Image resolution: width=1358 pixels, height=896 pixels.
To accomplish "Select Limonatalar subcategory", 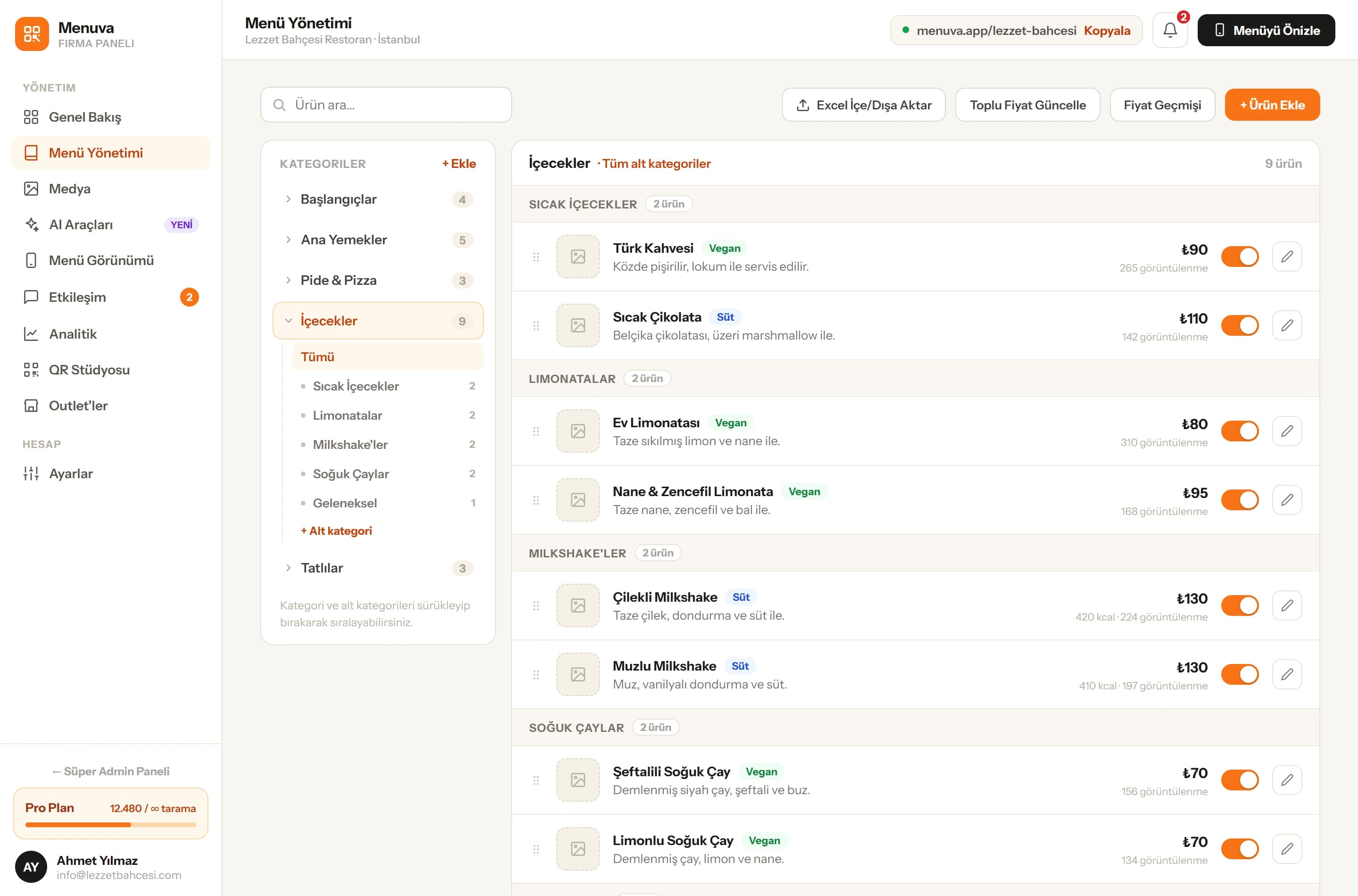I will coord(387,415).
